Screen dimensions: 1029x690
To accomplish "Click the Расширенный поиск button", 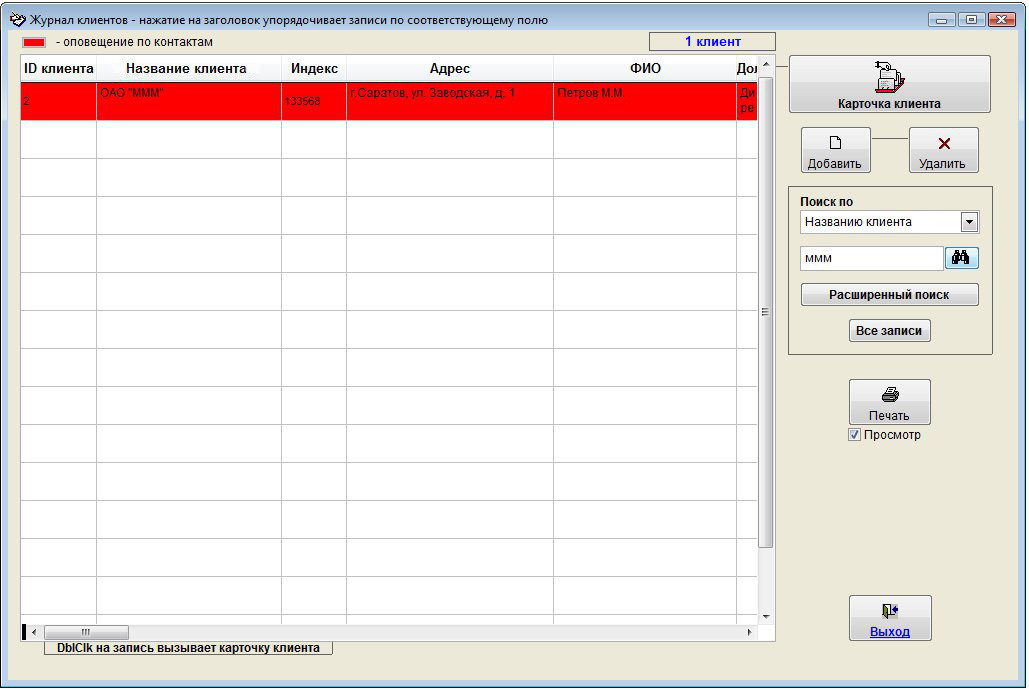I will [889, 295].
